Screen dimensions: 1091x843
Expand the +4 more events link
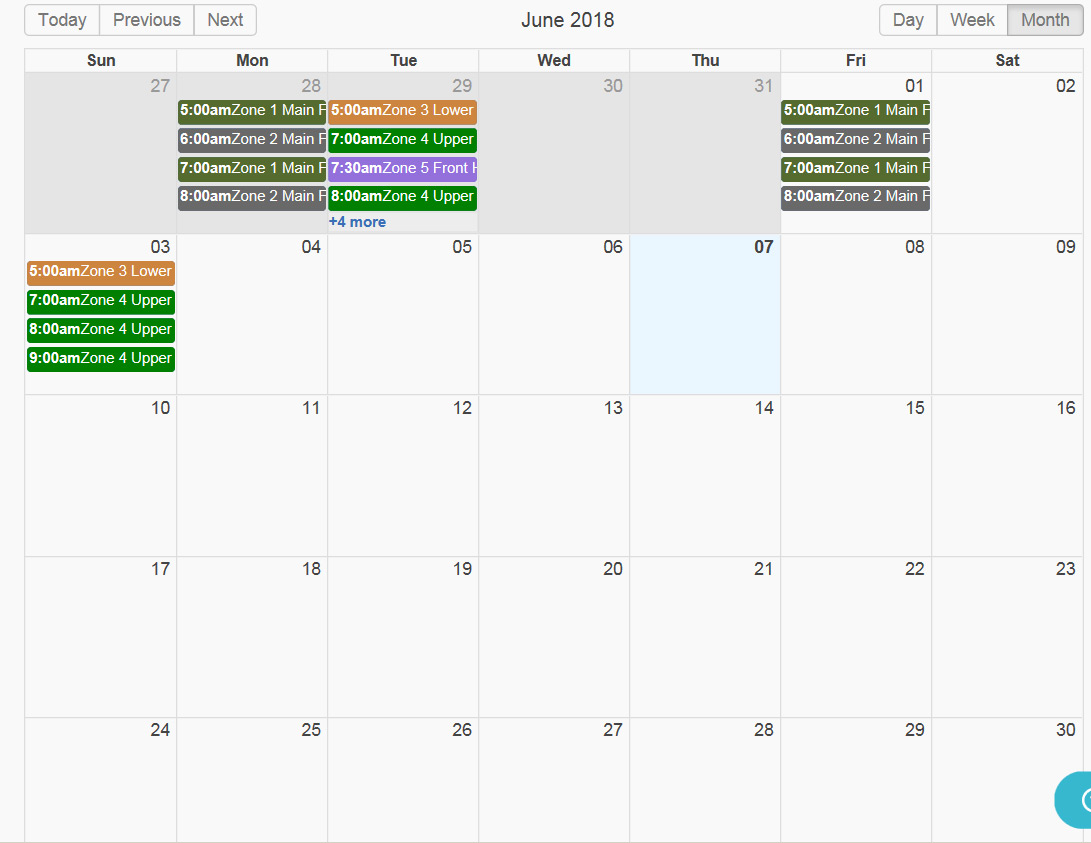click(357, 222)
